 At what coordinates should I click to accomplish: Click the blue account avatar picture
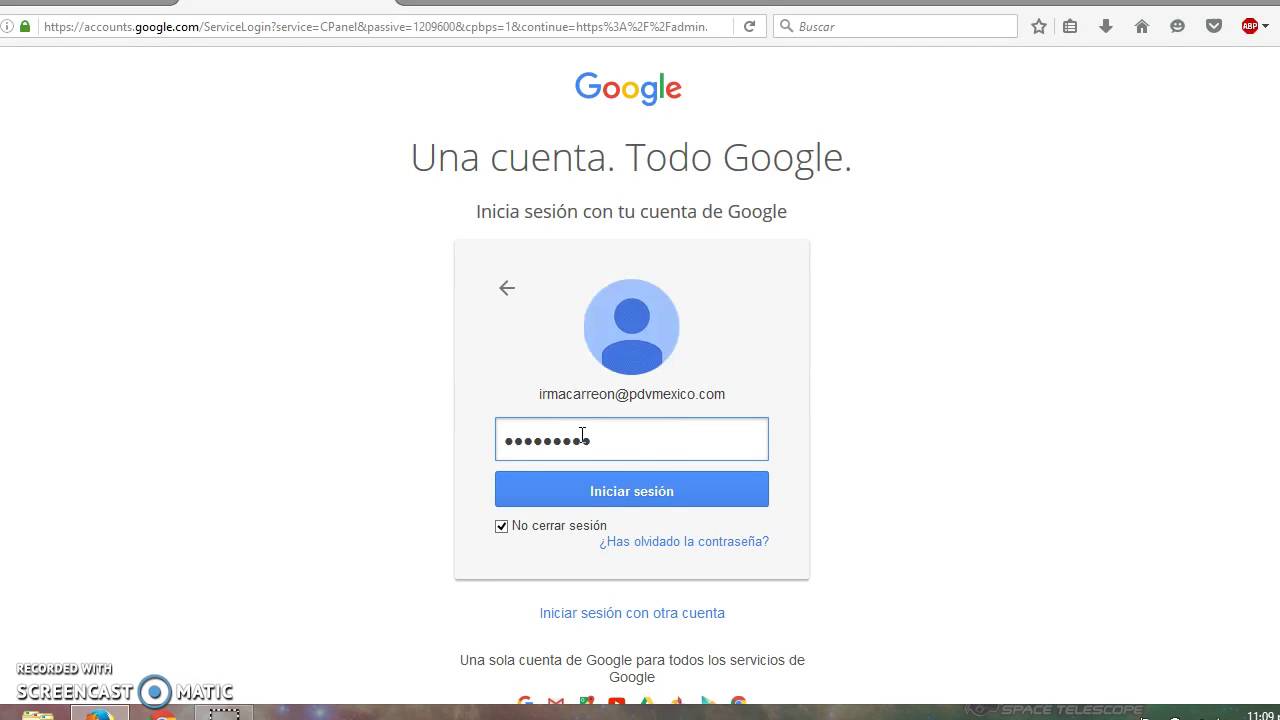[631, 327]
